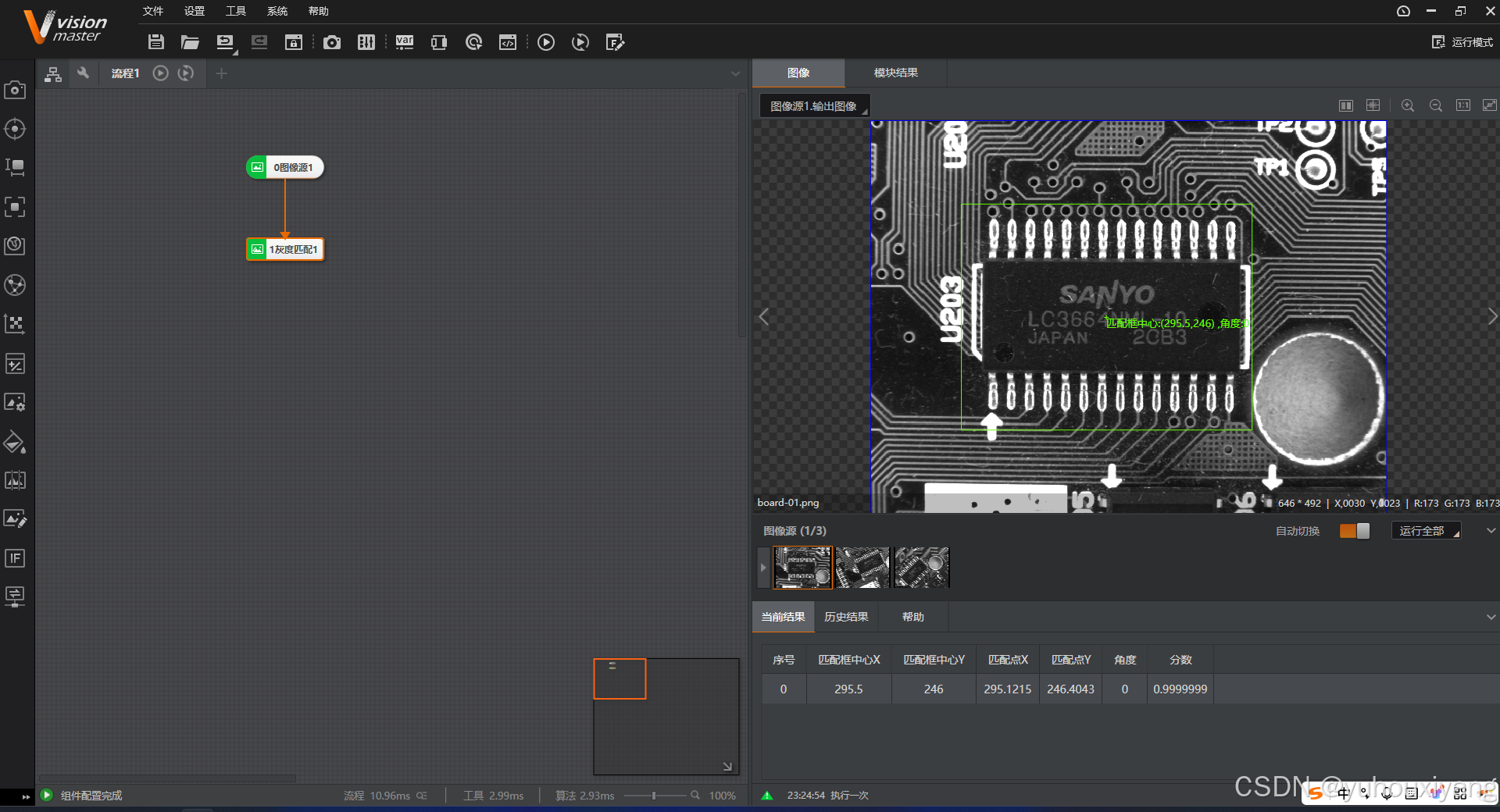Select the 0图像源1 node

tap(285, 167)
